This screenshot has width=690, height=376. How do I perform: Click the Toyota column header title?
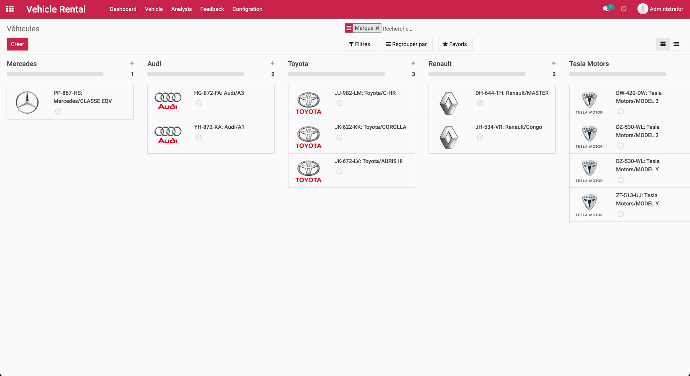point(298,63)
